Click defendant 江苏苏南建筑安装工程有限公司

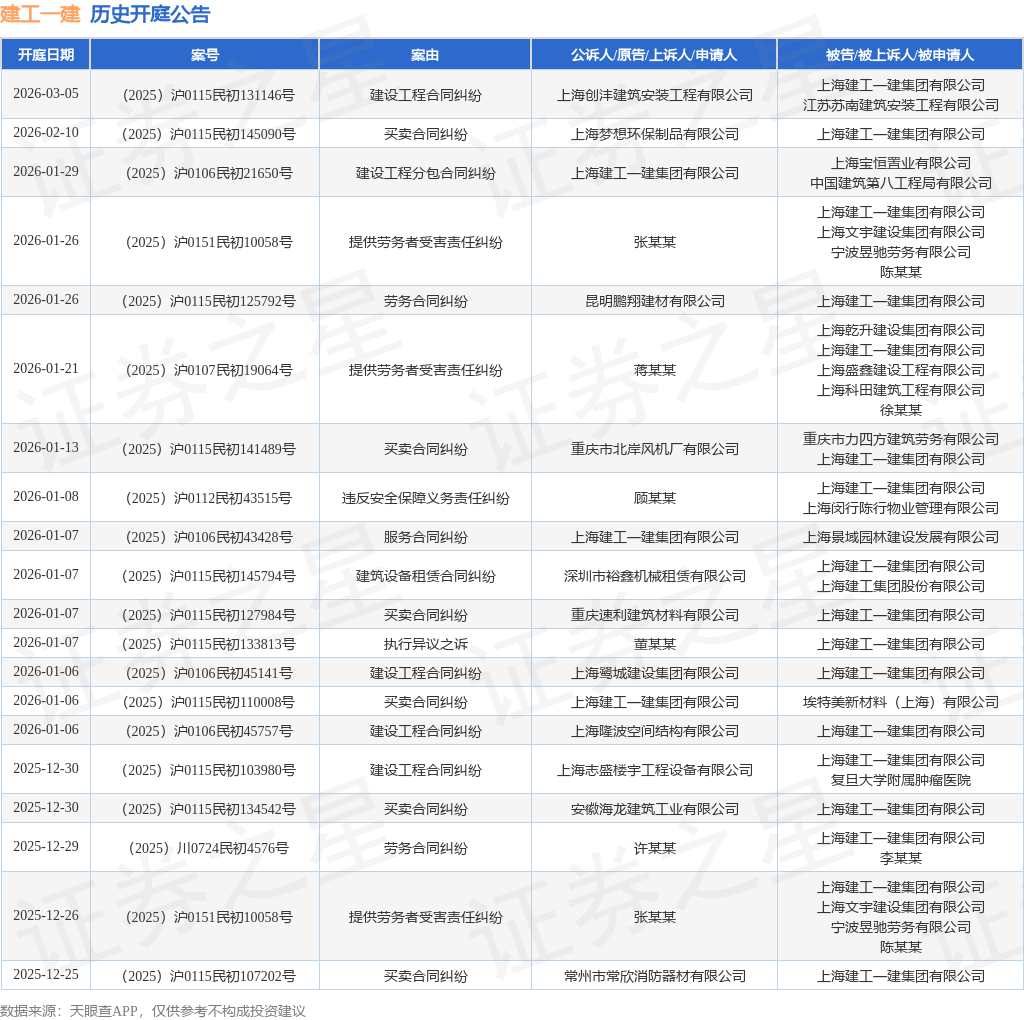901,105
